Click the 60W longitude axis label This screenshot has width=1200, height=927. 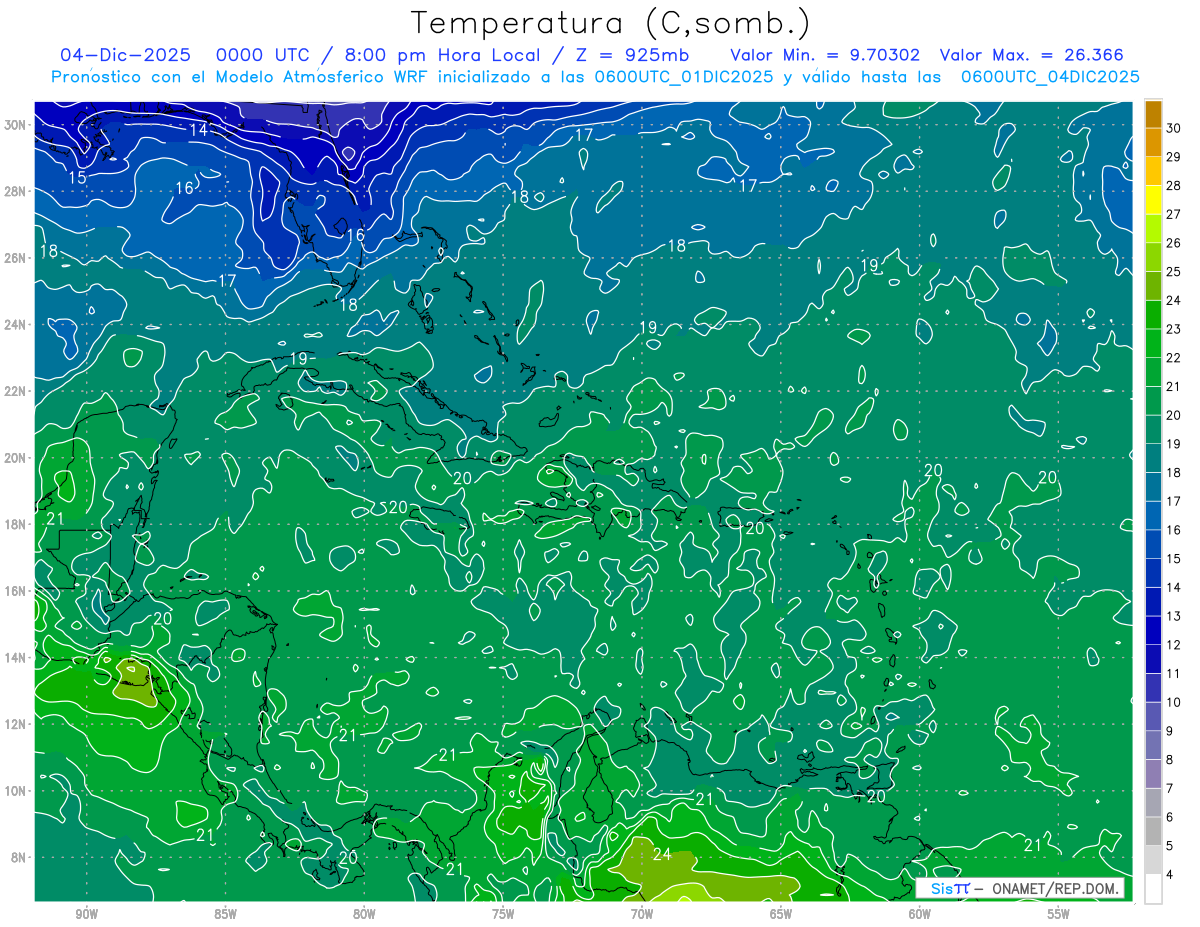click(x=920, y=914)
